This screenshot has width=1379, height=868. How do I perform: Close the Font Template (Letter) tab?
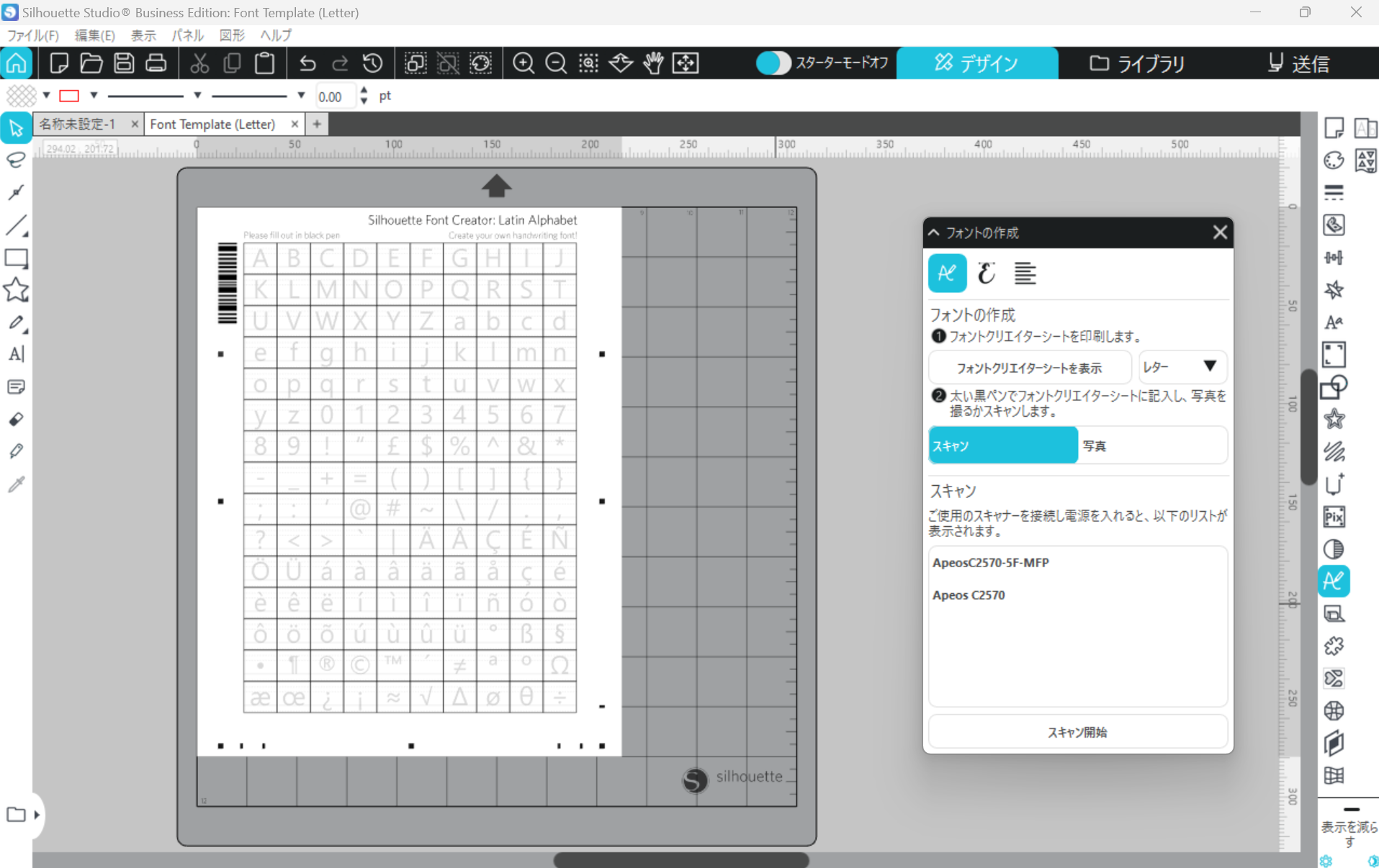[x=295, y=125]
